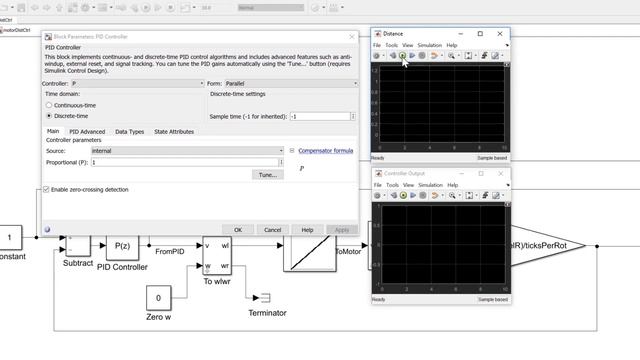640x360 pixels.
Task: Select Discrete-time radio button
Action: (49, 116)
